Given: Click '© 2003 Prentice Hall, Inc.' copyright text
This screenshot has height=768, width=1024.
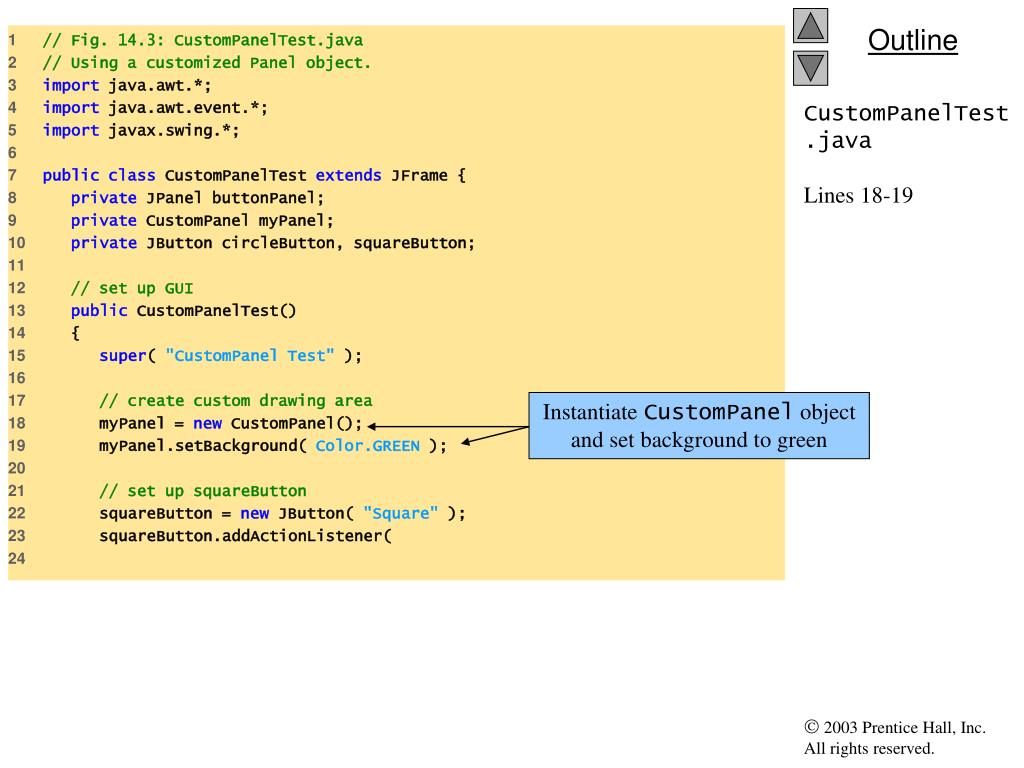Looking at the screenshot, I should 895,728.
